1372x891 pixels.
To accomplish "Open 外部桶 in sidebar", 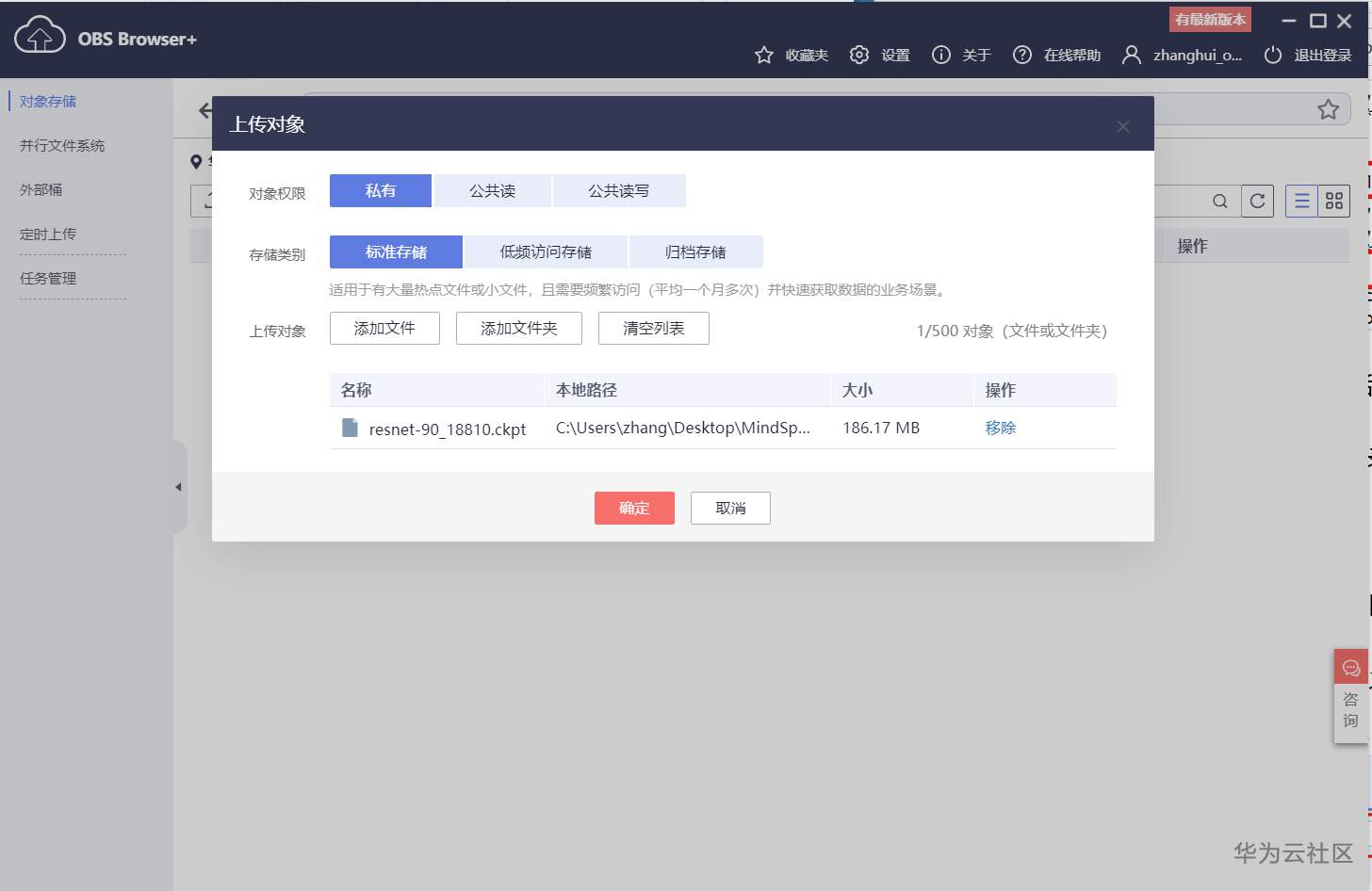I will coord(41,189).
